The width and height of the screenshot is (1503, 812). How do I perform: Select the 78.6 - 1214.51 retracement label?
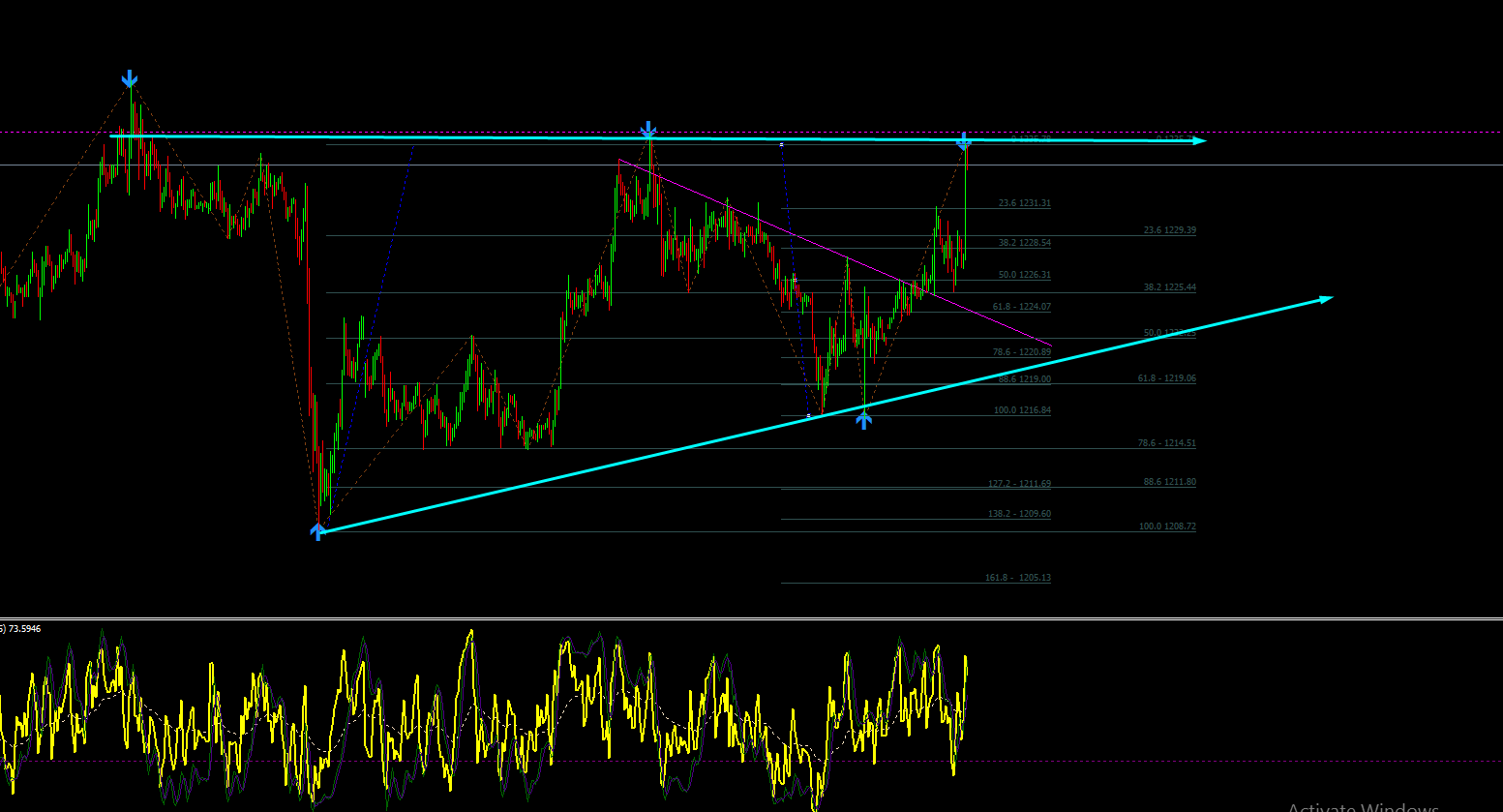pyautogui.click(x=1166, y=443)
